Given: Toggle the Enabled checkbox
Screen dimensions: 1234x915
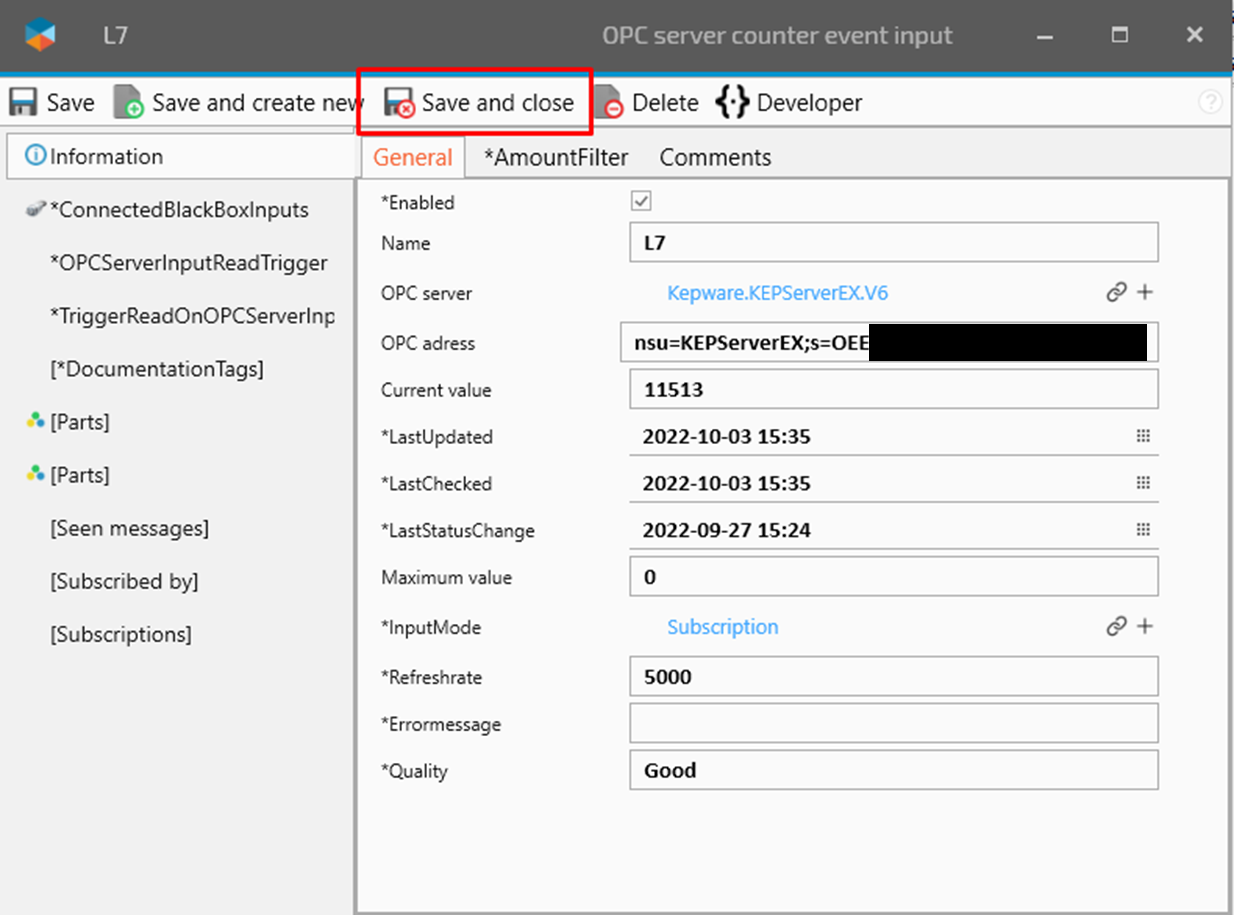Looking at the screenshot, I should pyautogui.click(x=641, y=202).
